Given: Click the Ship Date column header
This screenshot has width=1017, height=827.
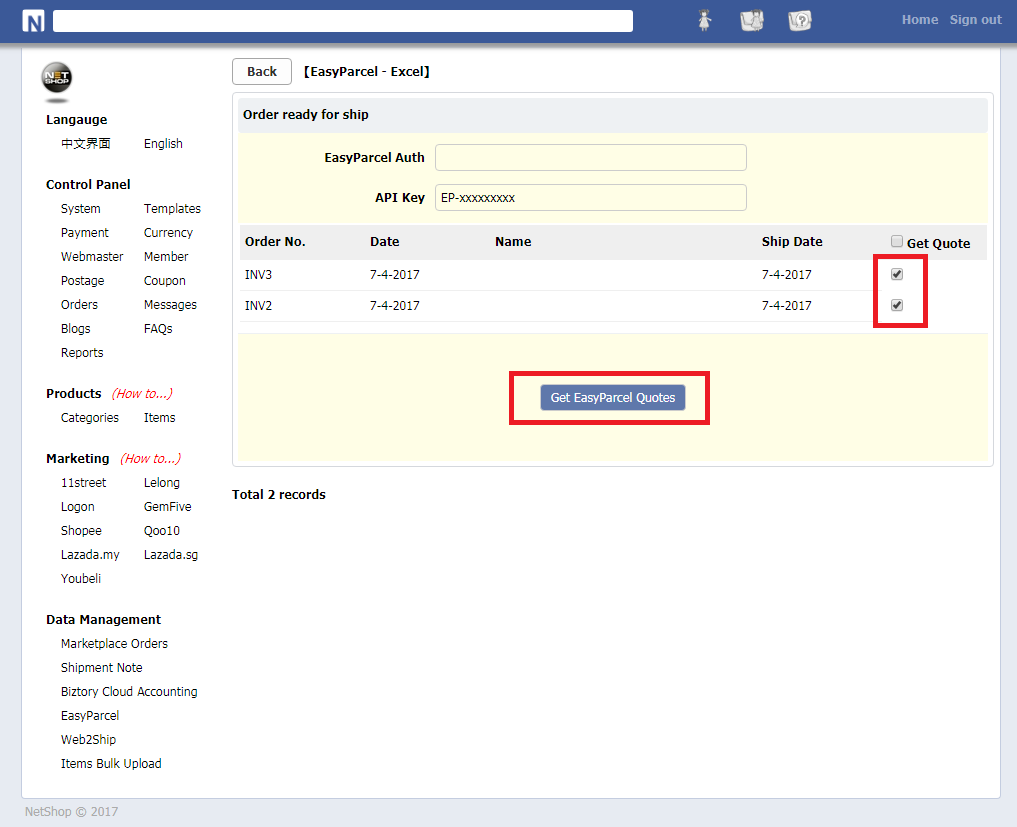Looking at the screenshot, I should point(792,241).
